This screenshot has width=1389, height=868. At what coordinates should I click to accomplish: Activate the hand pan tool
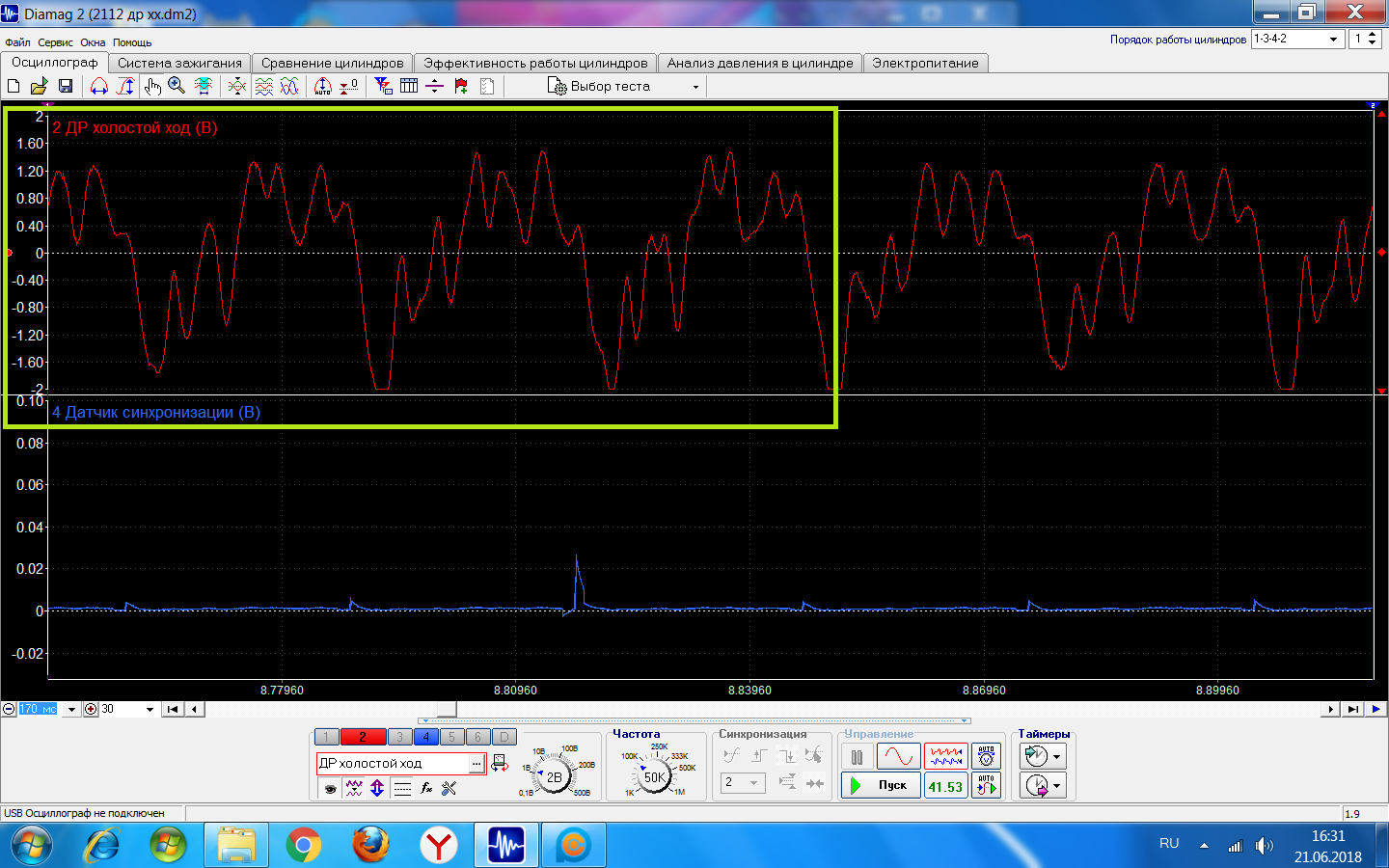click(x=152, y=87)
